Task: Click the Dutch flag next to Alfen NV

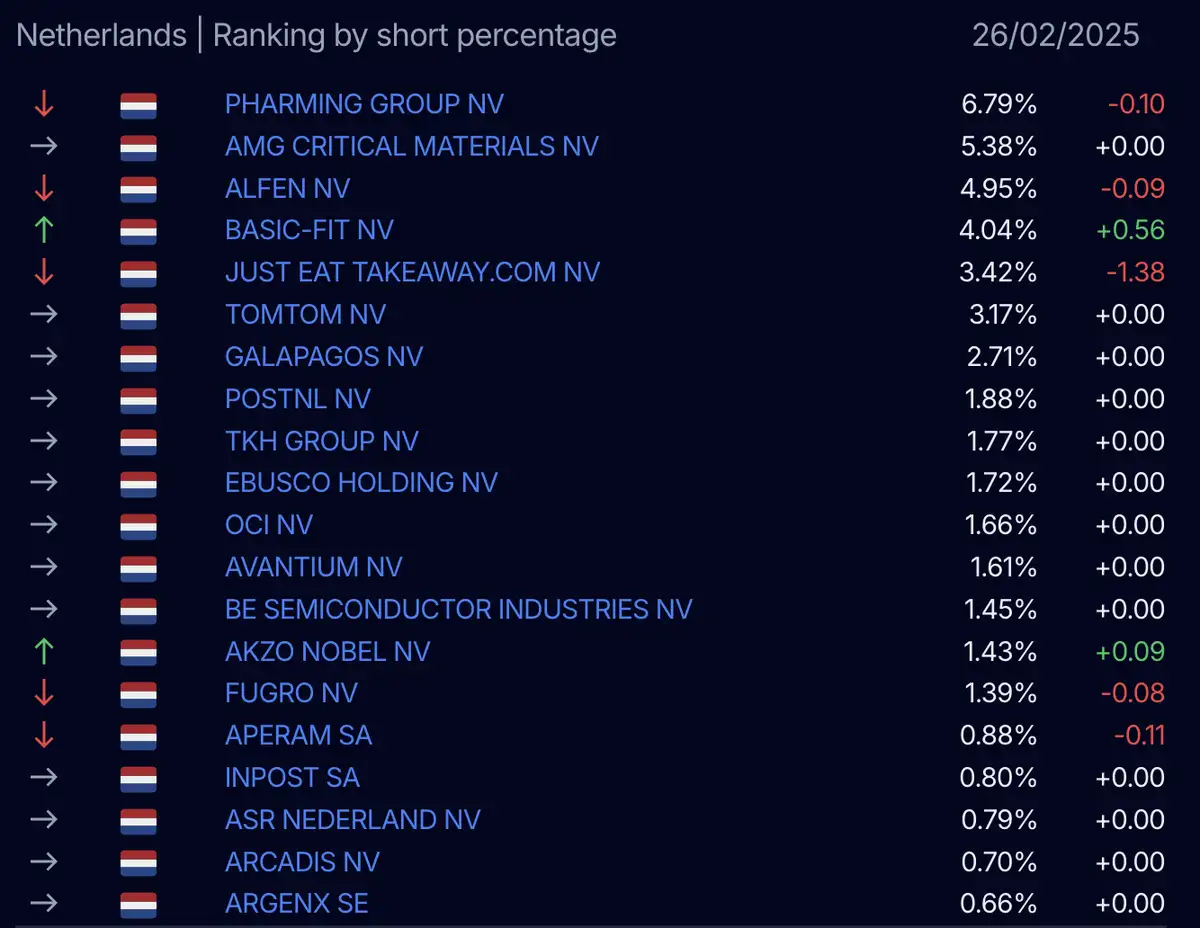Action: point(138,189)
